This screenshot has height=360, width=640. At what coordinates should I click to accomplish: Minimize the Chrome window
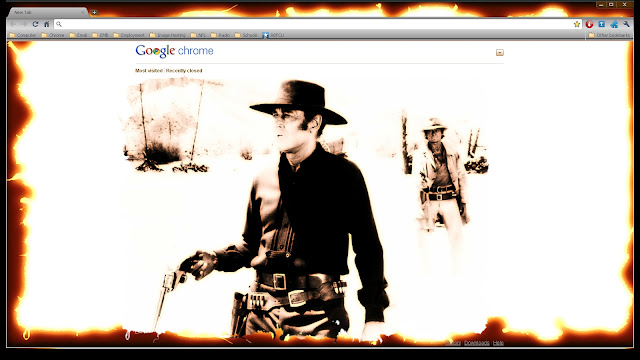[601, 5]
